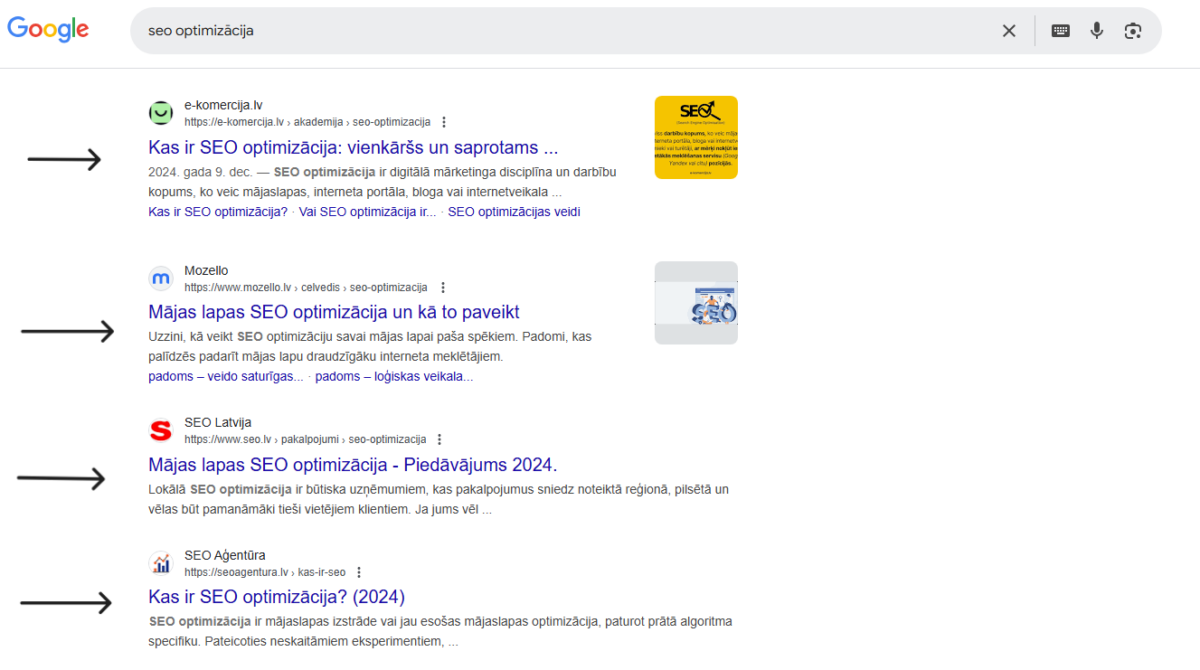Click the SEO Latvija site favicon
Image resolution: width=1200 pixels, height=670 pixels.
[161, 431]
